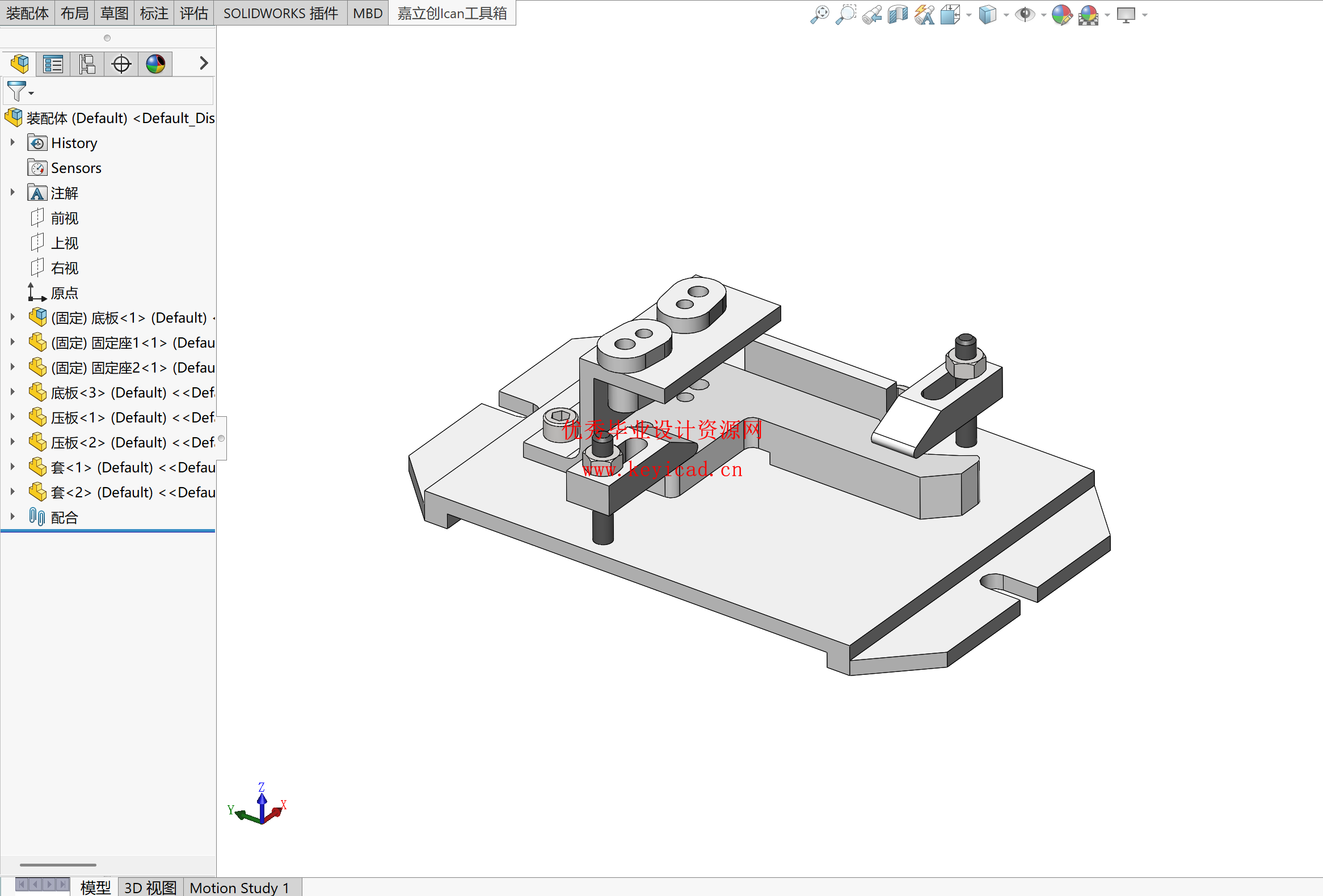Open the Hide/Show Items eye dropdown
This screenshot has width=1323, height=896.
[1043, 15]
